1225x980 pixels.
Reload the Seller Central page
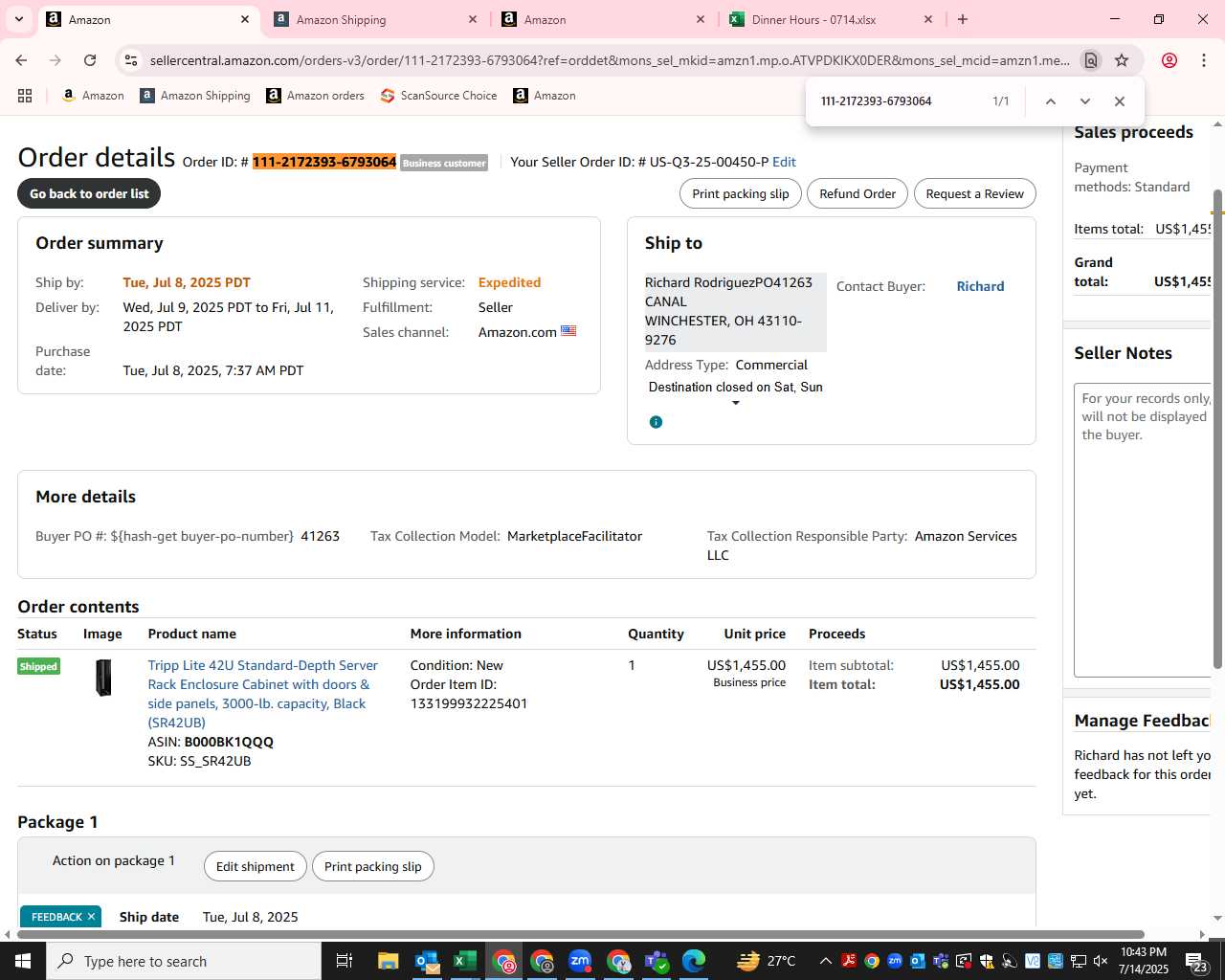click(x=90, y=60)
